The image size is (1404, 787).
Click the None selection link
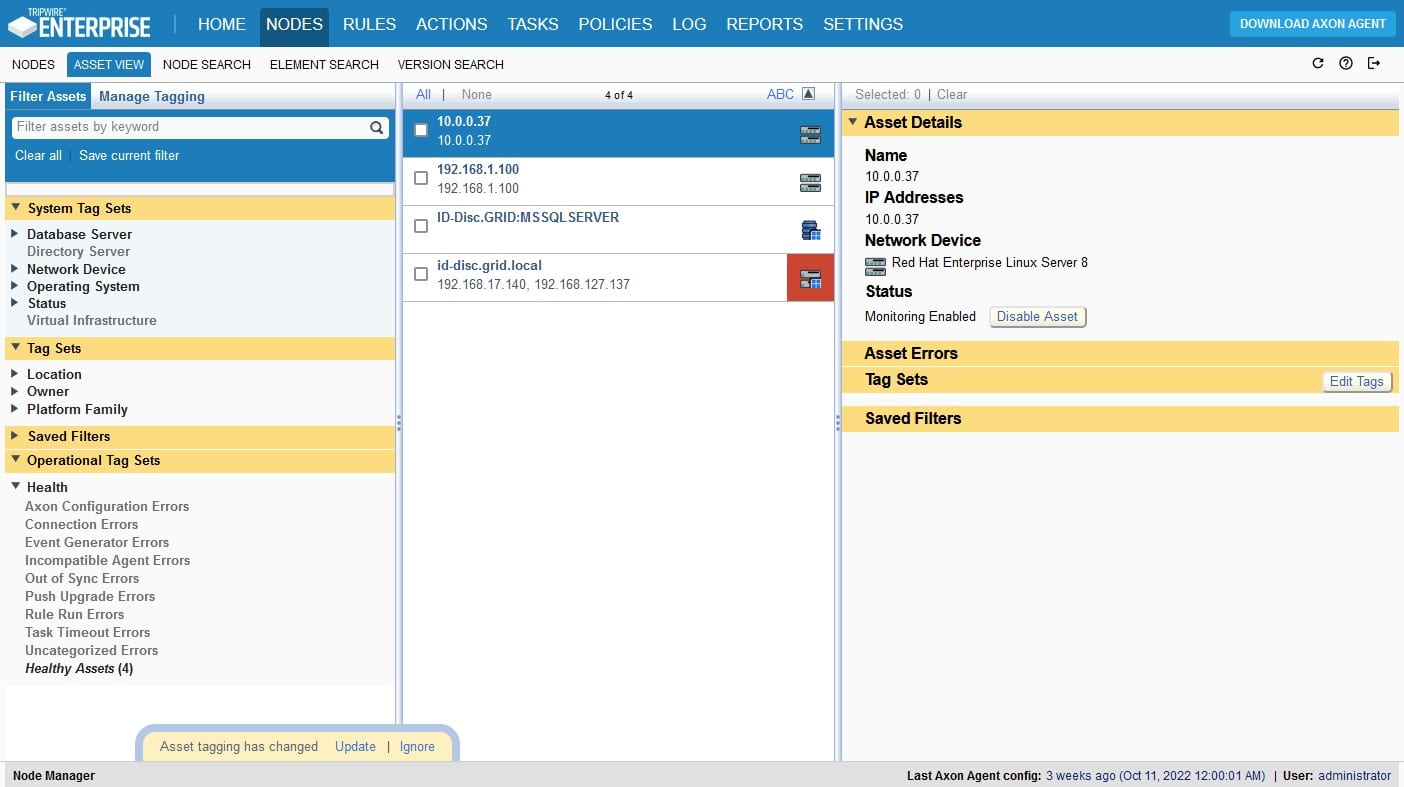coord(476,94)
